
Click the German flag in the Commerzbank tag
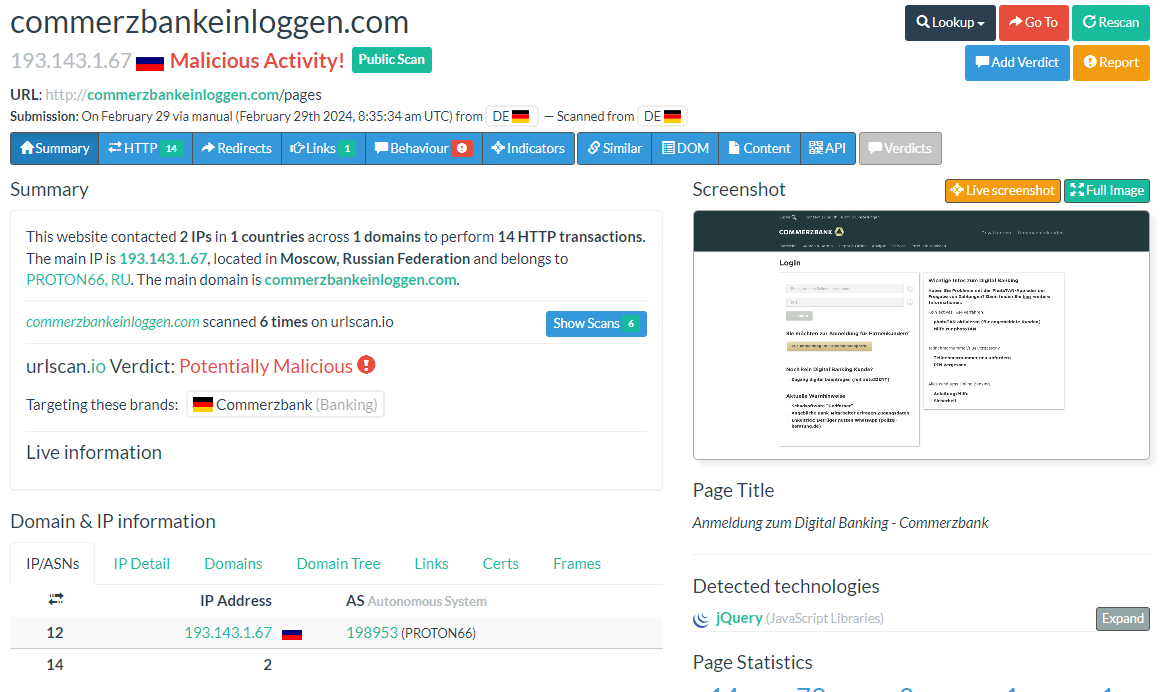203,404
